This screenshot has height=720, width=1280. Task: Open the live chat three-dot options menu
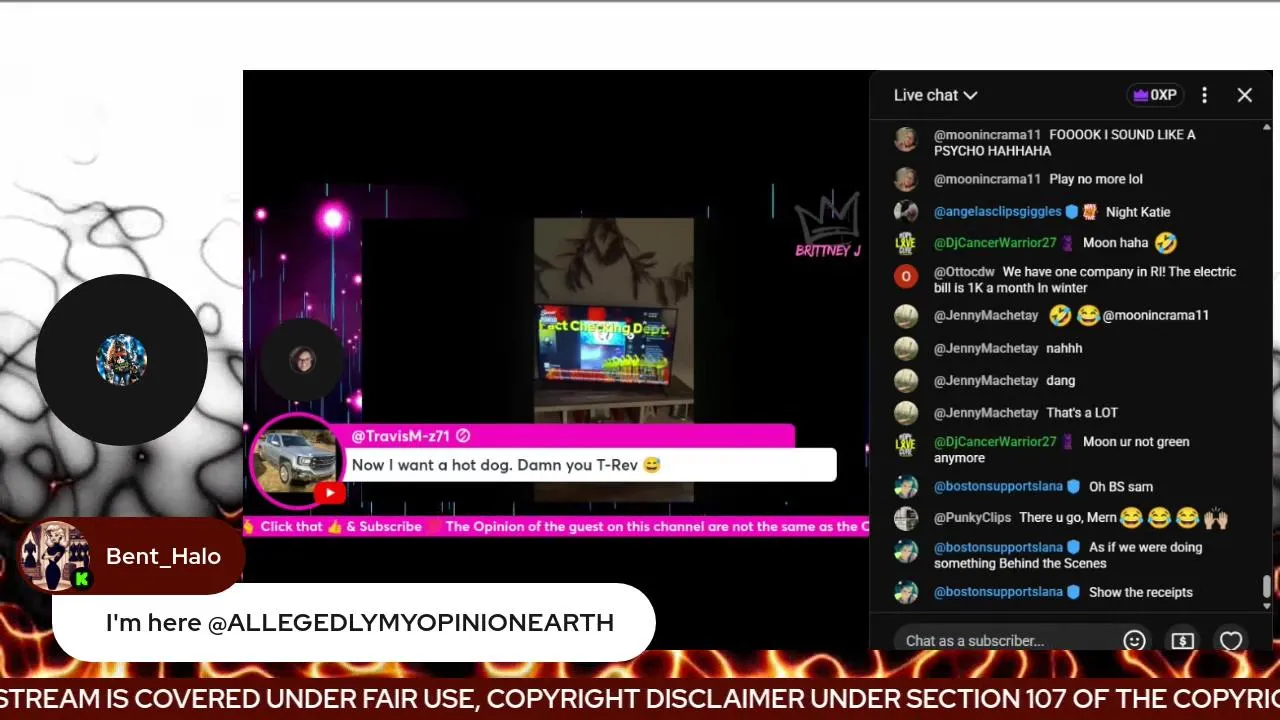(1204, 95)
